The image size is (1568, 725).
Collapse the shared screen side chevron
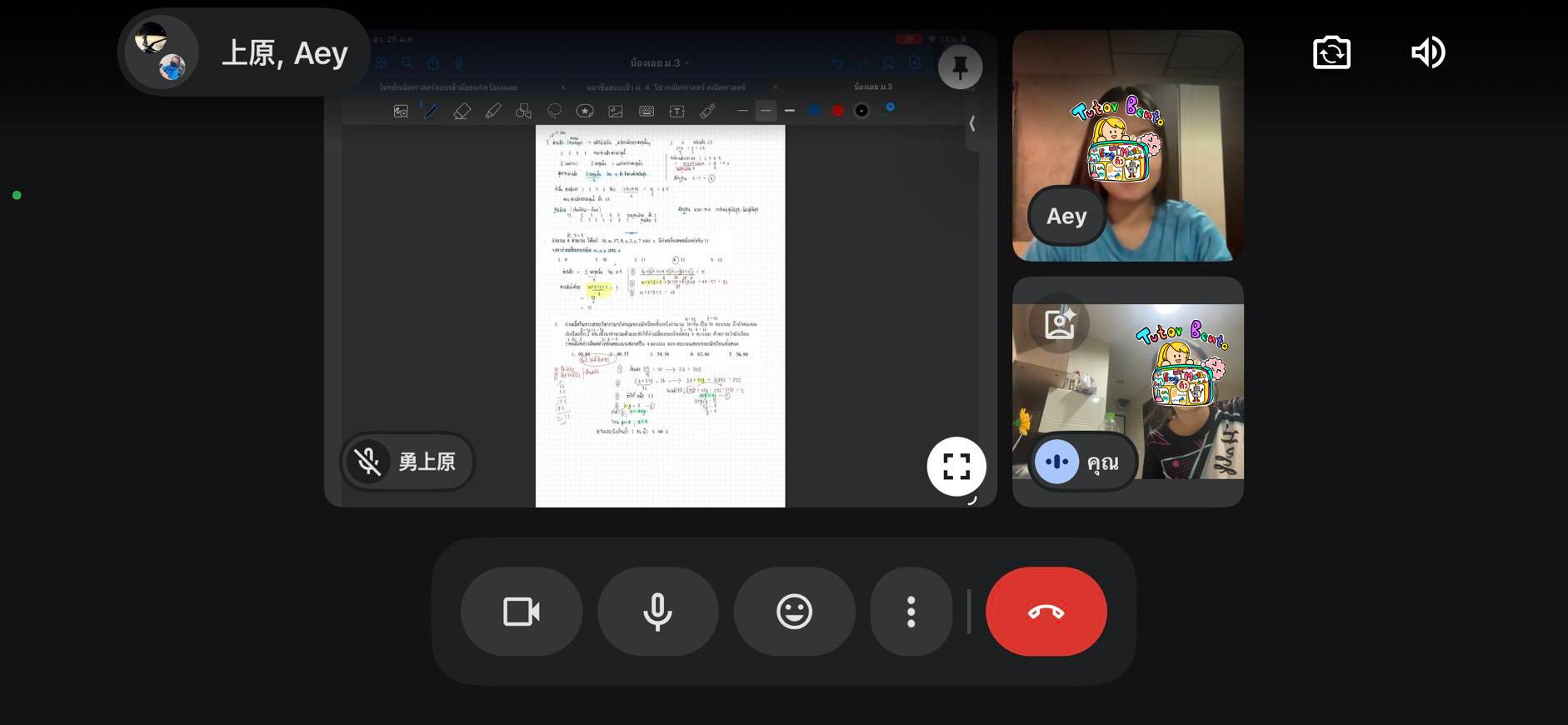(x=972, y=123)
